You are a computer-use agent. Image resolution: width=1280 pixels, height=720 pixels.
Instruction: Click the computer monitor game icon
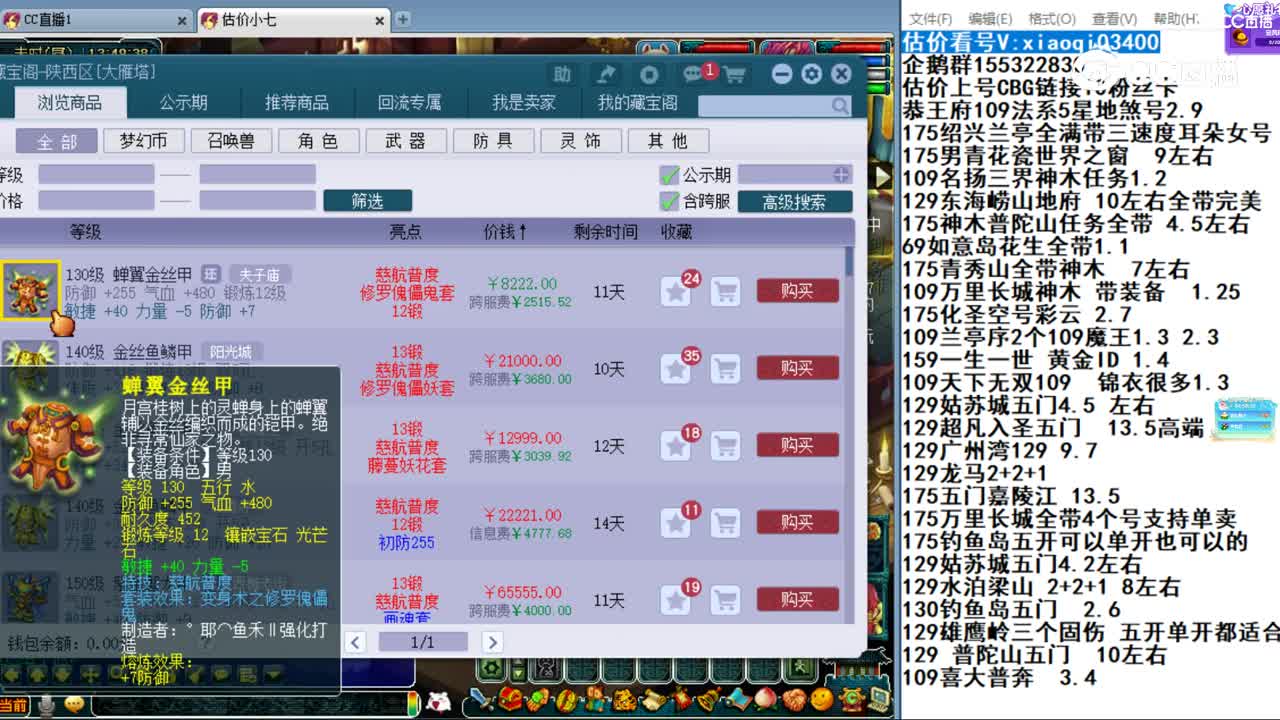pyautogui.click(x=879, y=699)
